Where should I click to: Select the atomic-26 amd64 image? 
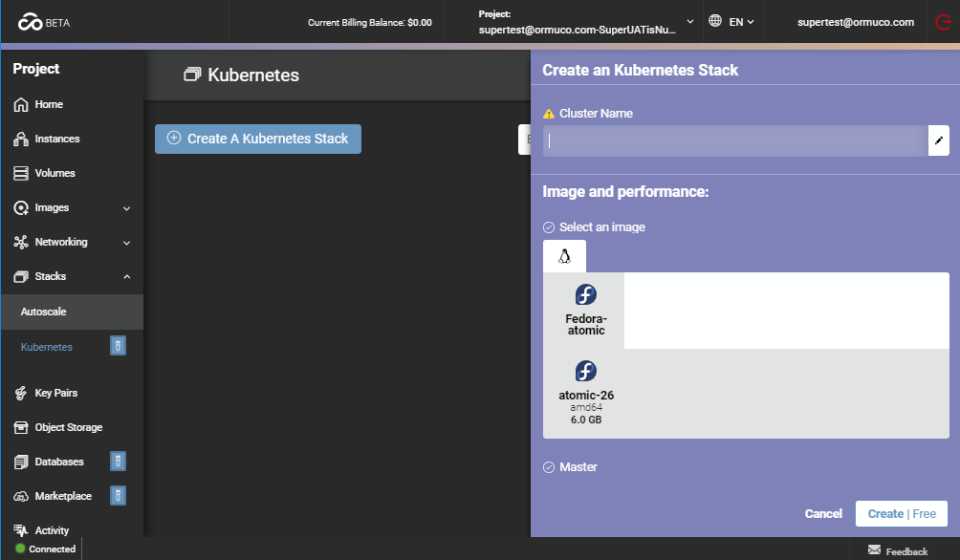point(586,393)
